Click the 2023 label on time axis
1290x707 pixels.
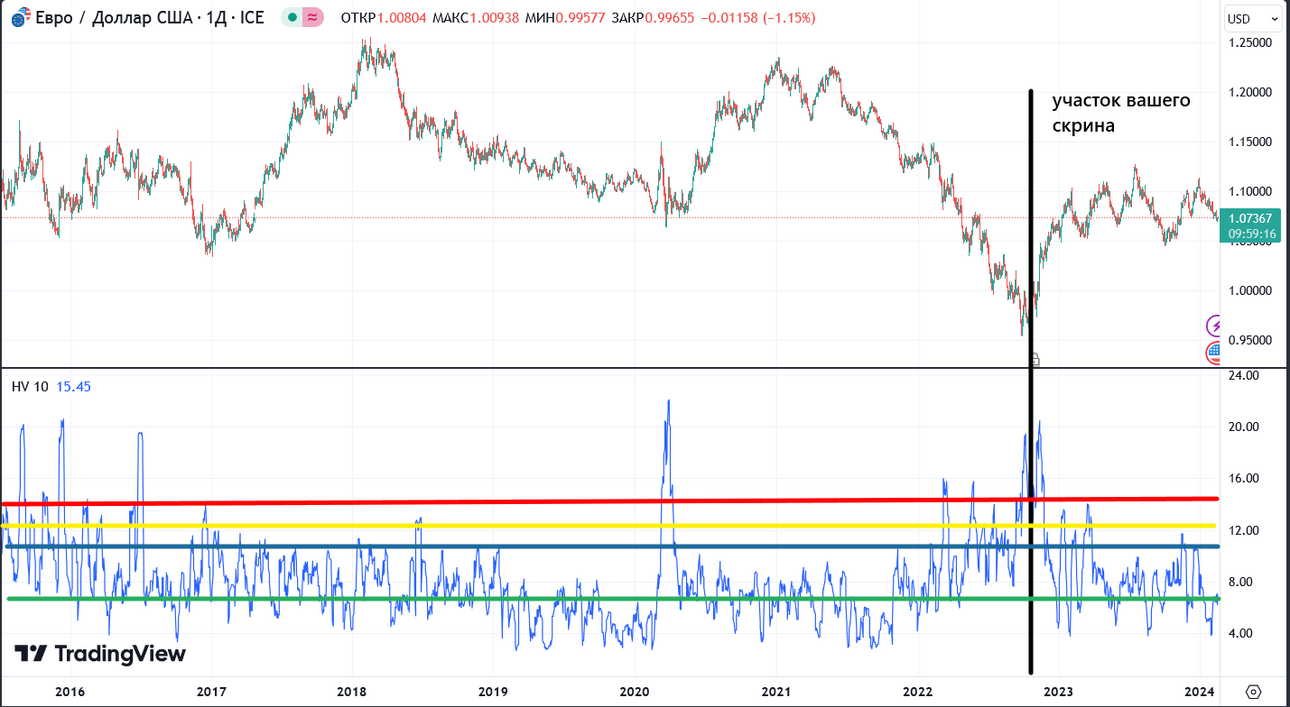click(1058, 691)
